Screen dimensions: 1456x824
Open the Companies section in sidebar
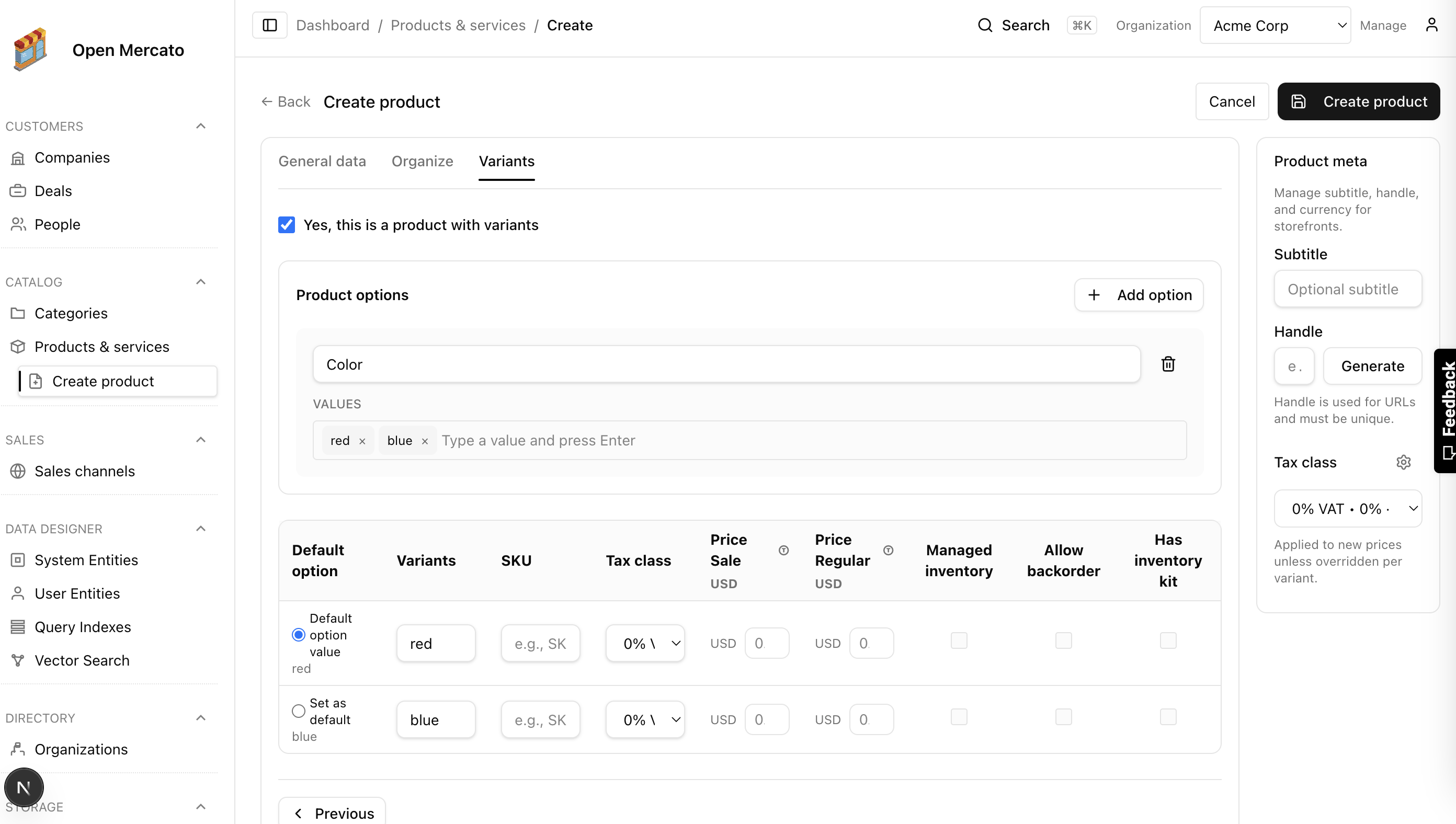point(72,157)
